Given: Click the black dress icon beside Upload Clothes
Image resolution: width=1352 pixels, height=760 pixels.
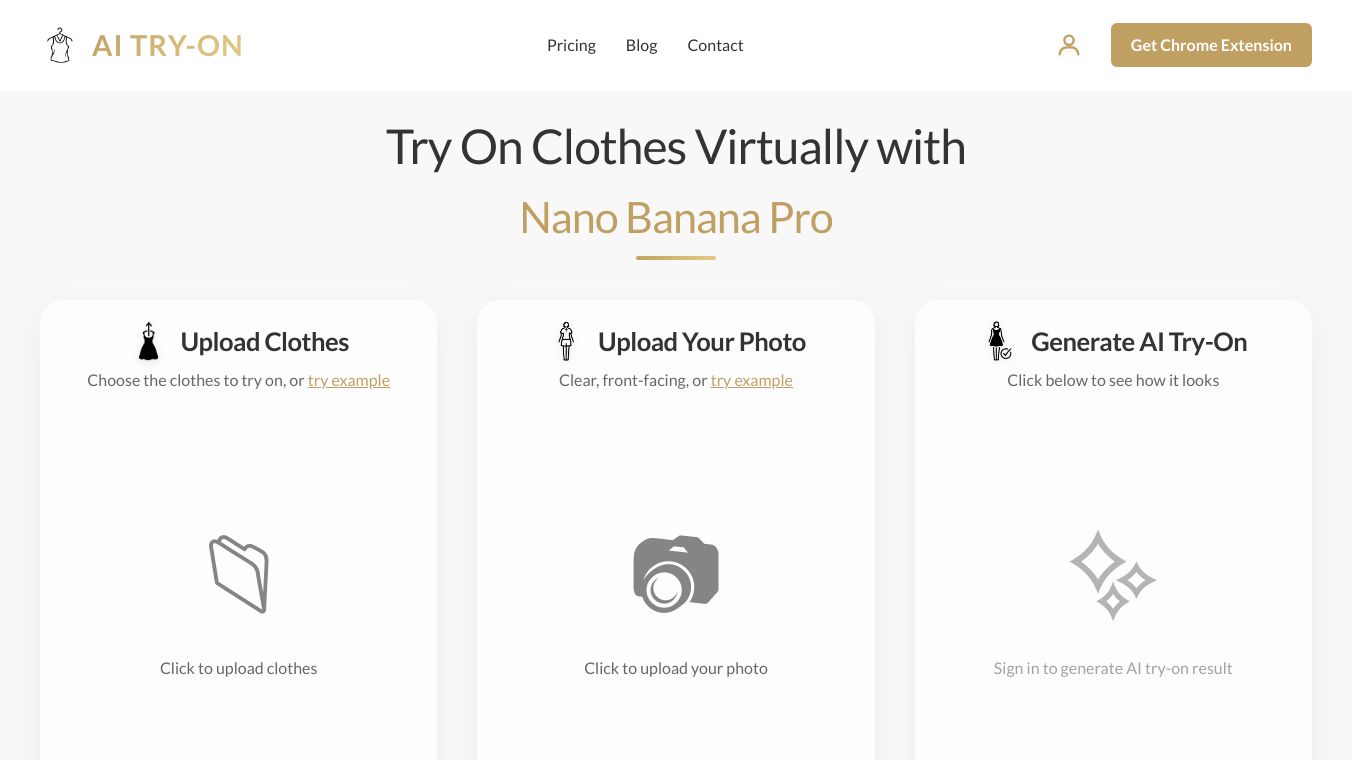Looking at the screenshot, I should point(149,342).
